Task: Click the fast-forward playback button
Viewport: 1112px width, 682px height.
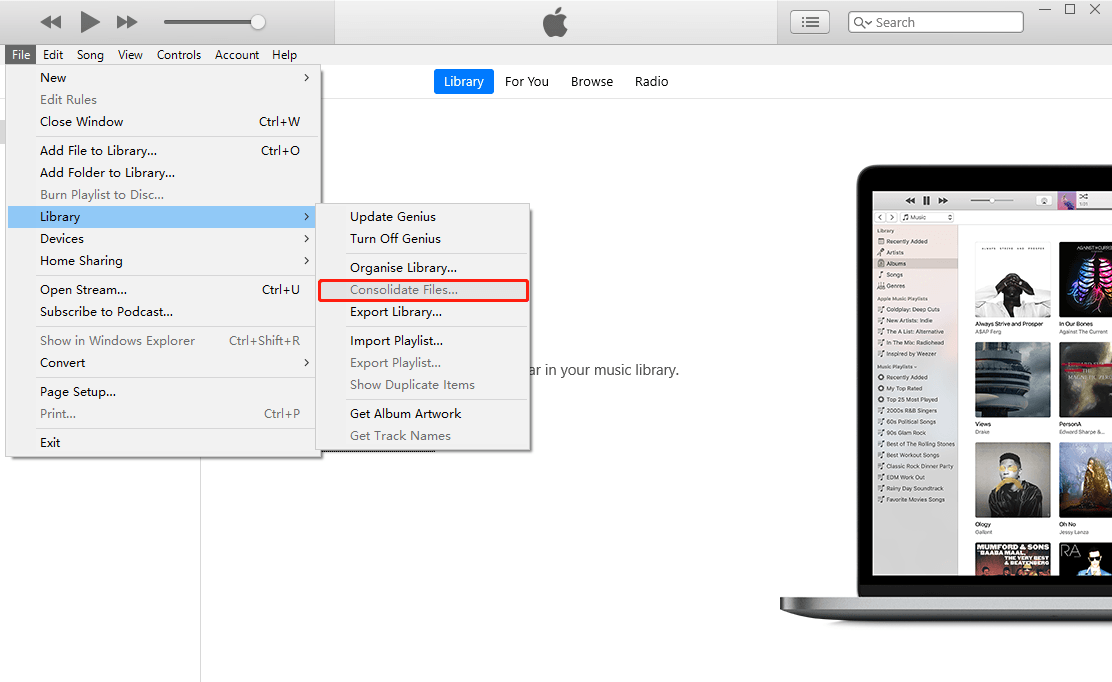Action: click(x=127, y=22)
